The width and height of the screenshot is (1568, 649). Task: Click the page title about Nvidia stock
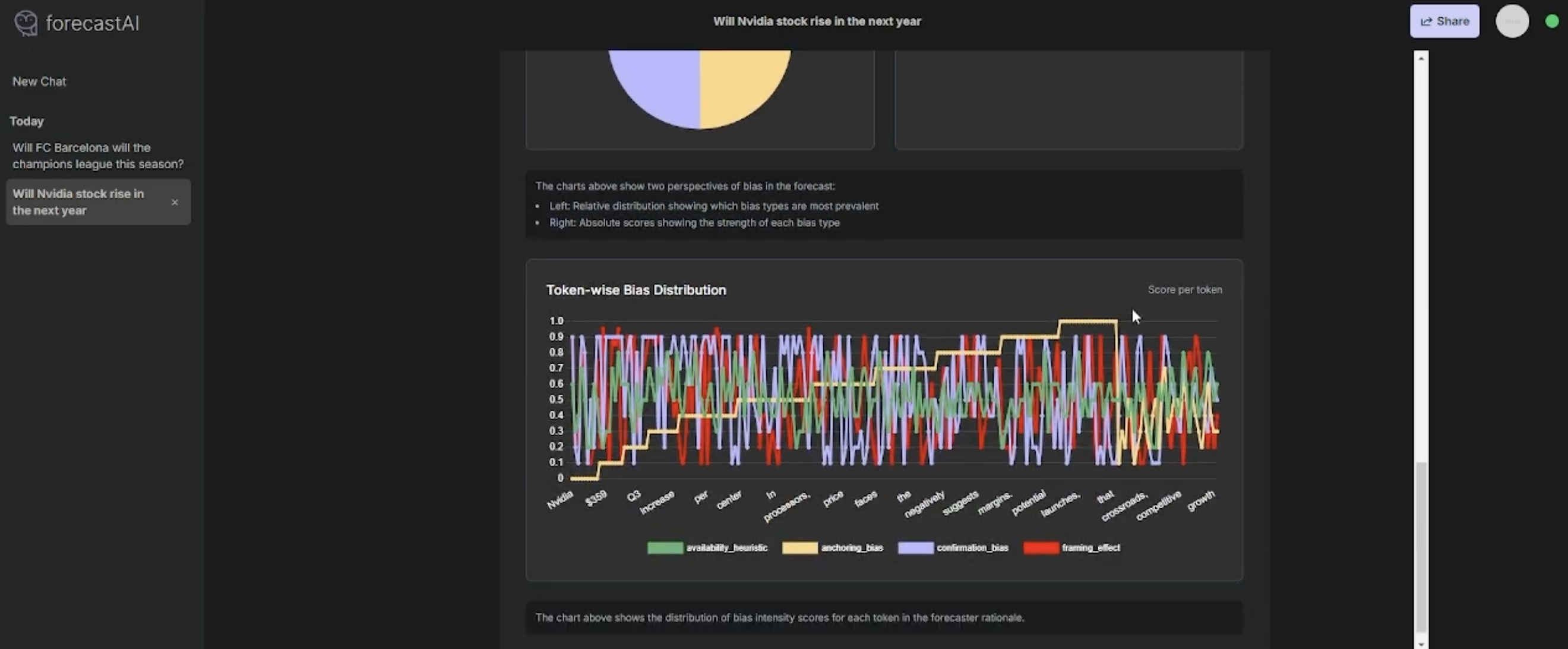[817, 21]
